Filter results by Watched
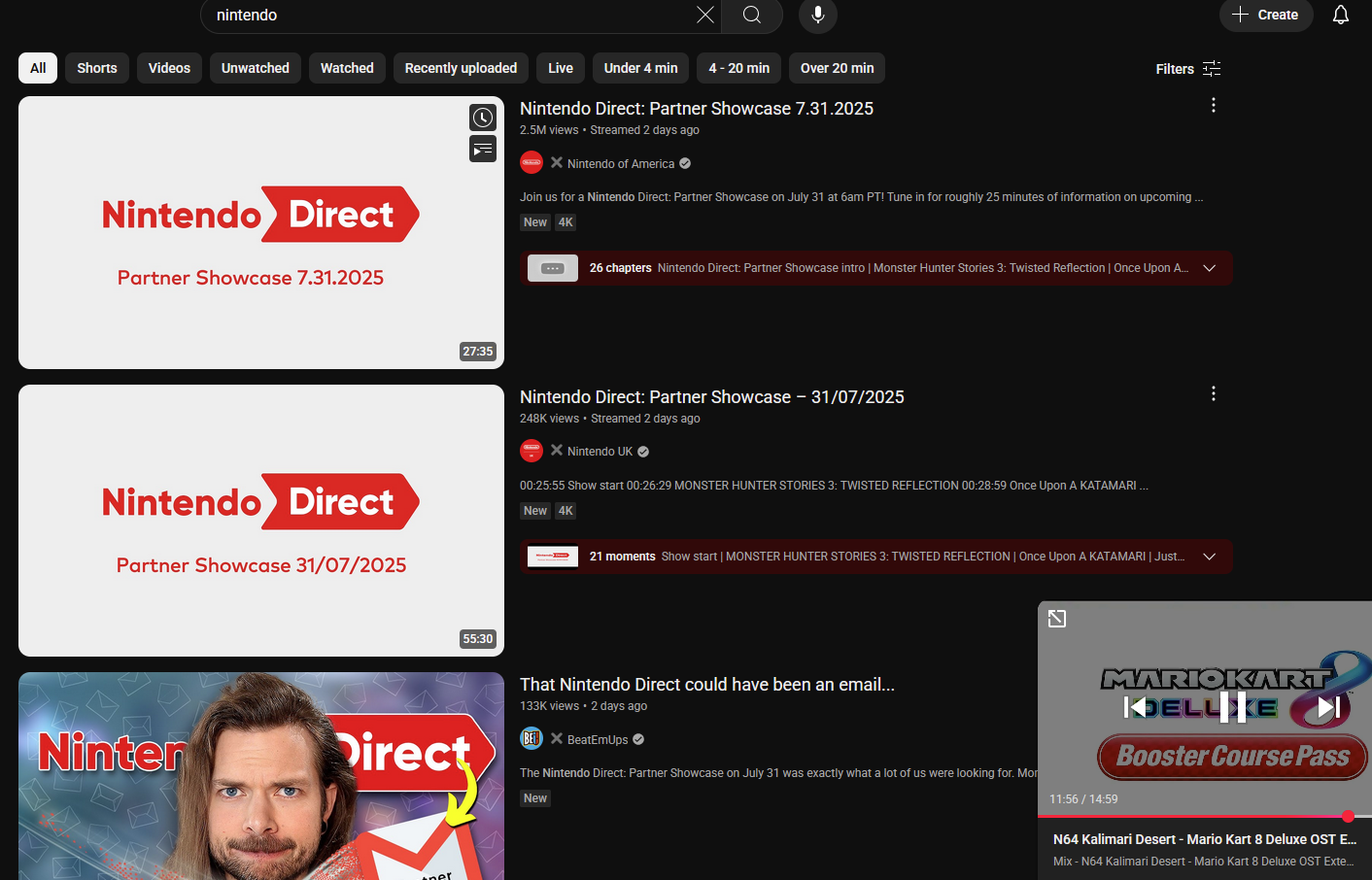This screenshot has height=880, width=1372. [347, 68]
